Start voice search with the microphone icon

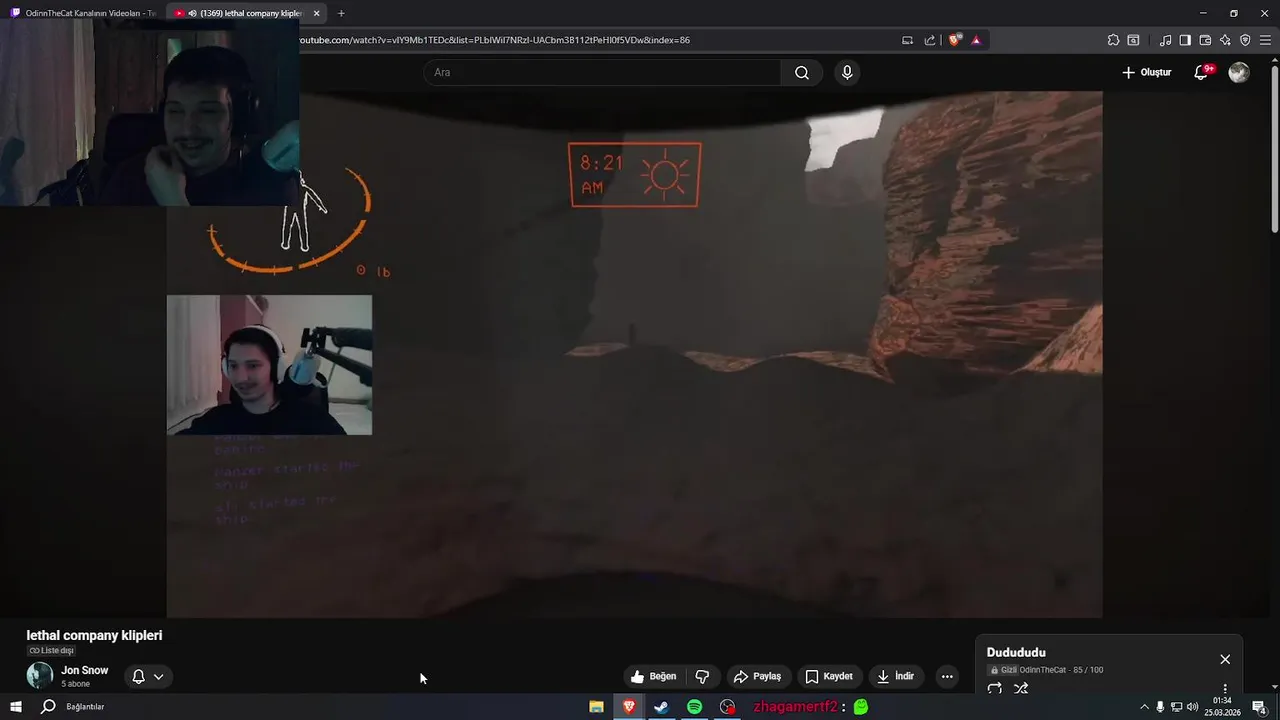tap(847, 72)
